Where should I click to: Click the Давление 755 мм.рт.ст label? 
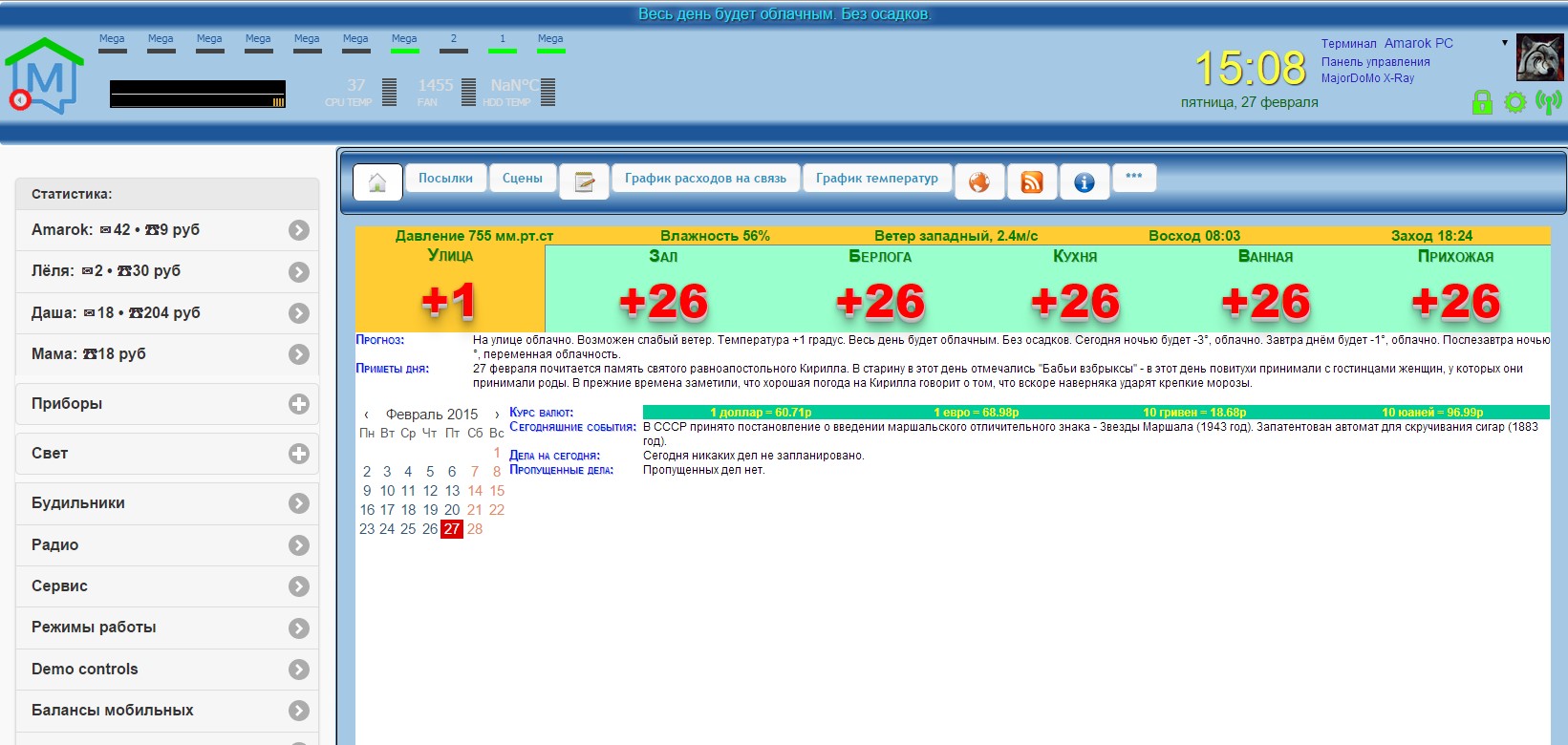[474, 236]
